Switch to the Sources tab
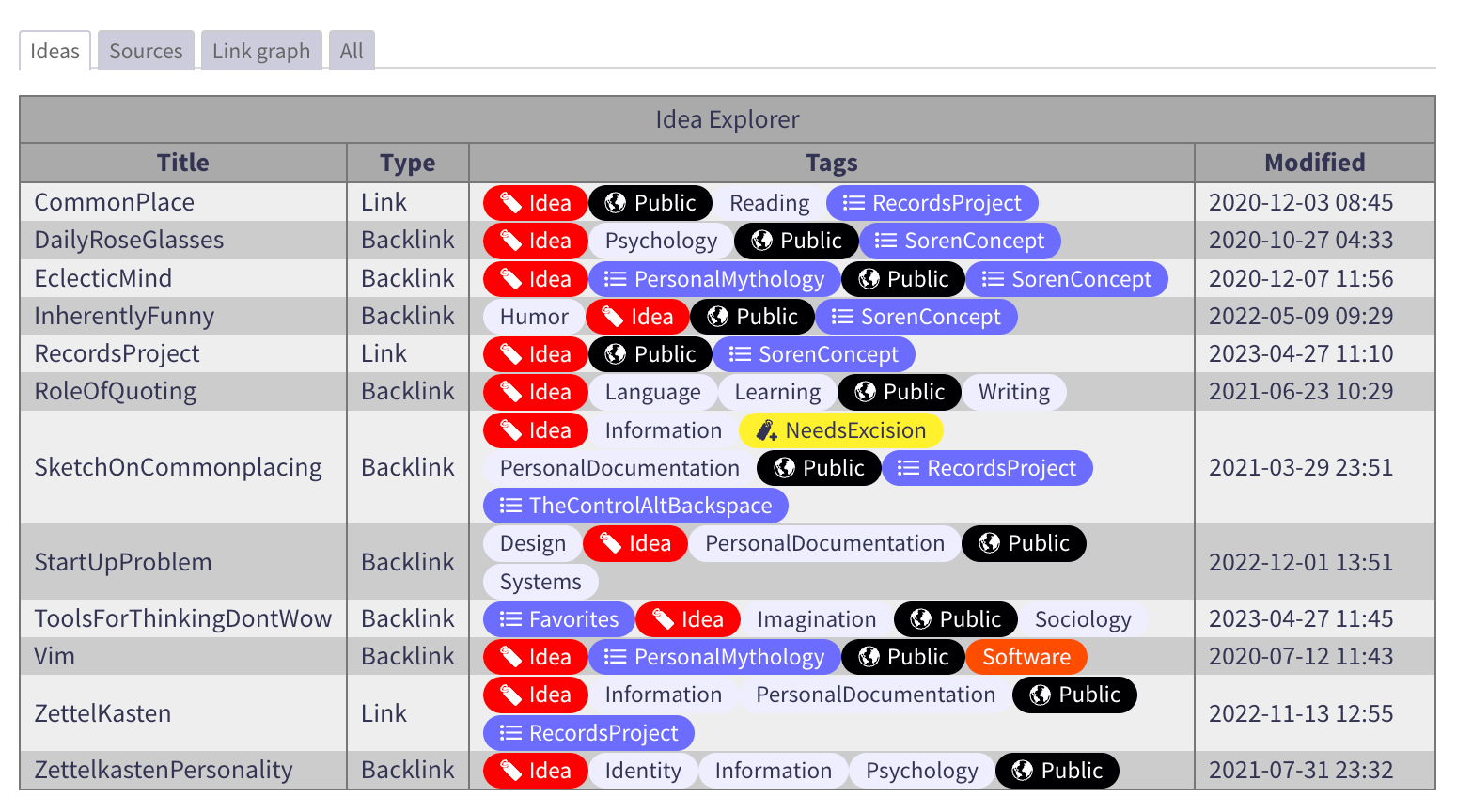Screen dimensions: 1472x812 tap(146, 51)
